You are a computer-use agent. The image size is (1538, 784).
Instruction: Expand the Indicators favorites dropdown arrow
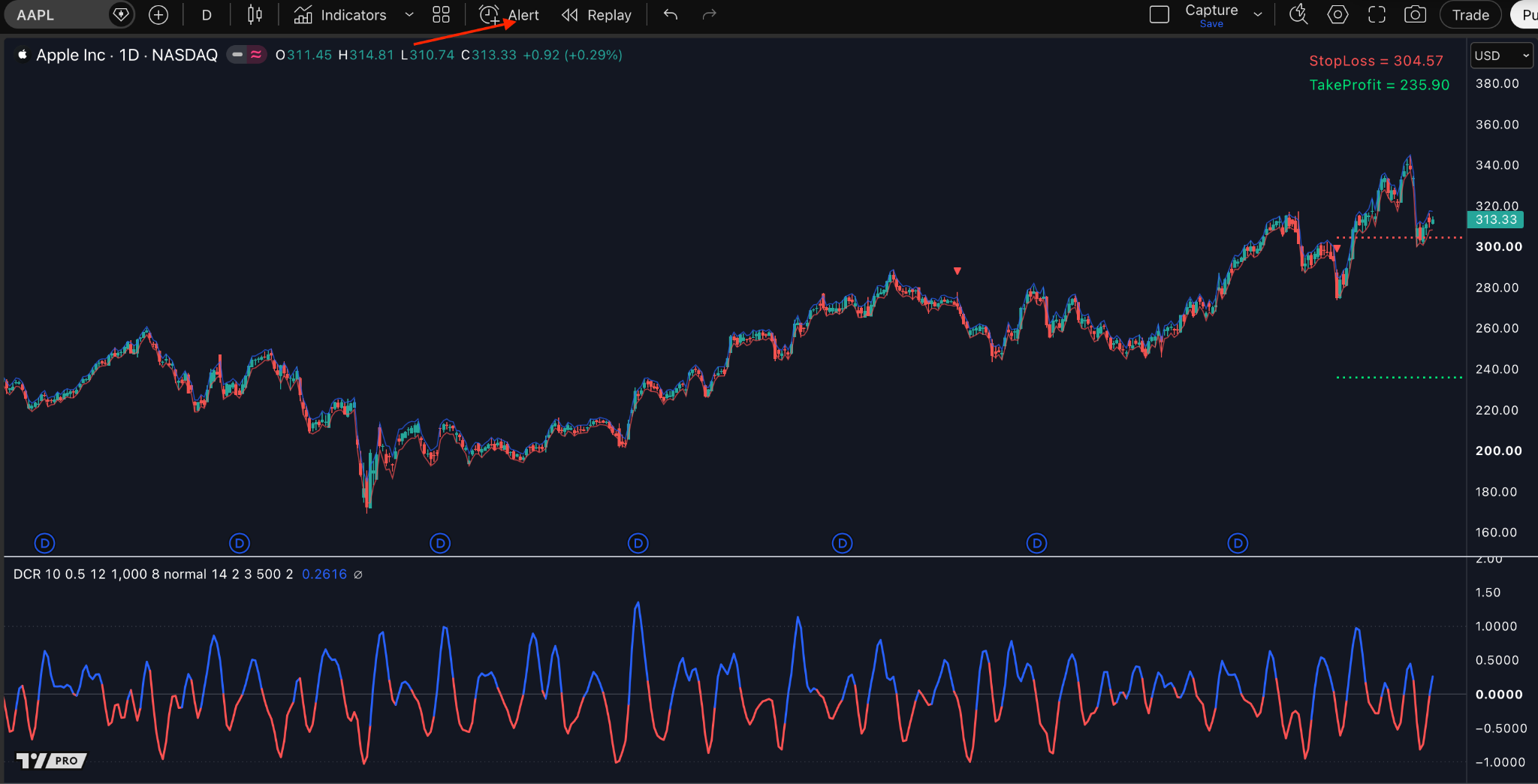click(x=409, y=15)
